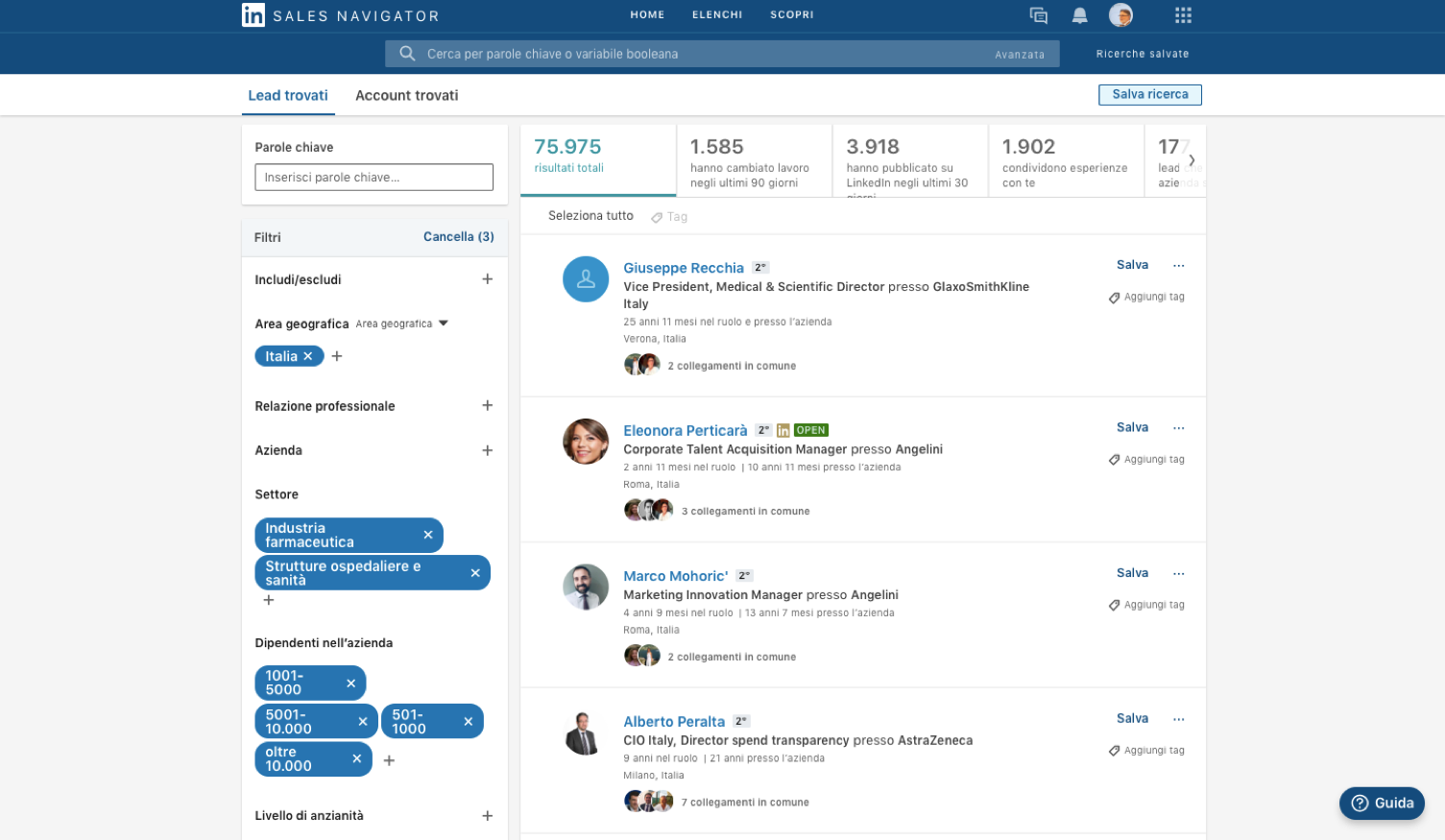Expand the Relazione professionale filter
This screenshot has width=1445, height=840.
click(488, 406)
